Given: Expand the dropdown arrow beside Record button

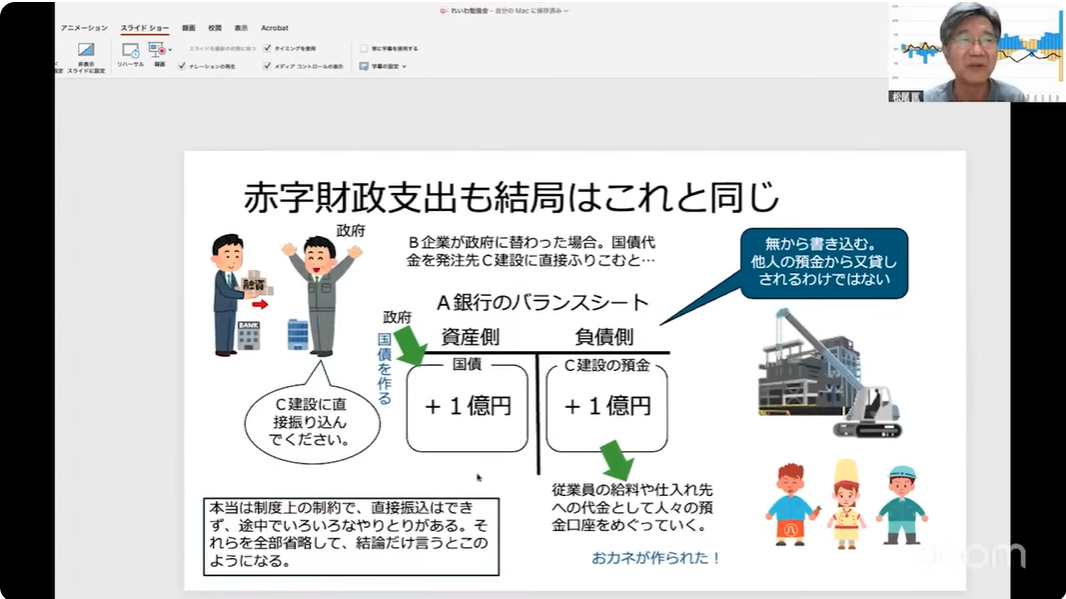Looking at the screenshot, I should 170,49.
